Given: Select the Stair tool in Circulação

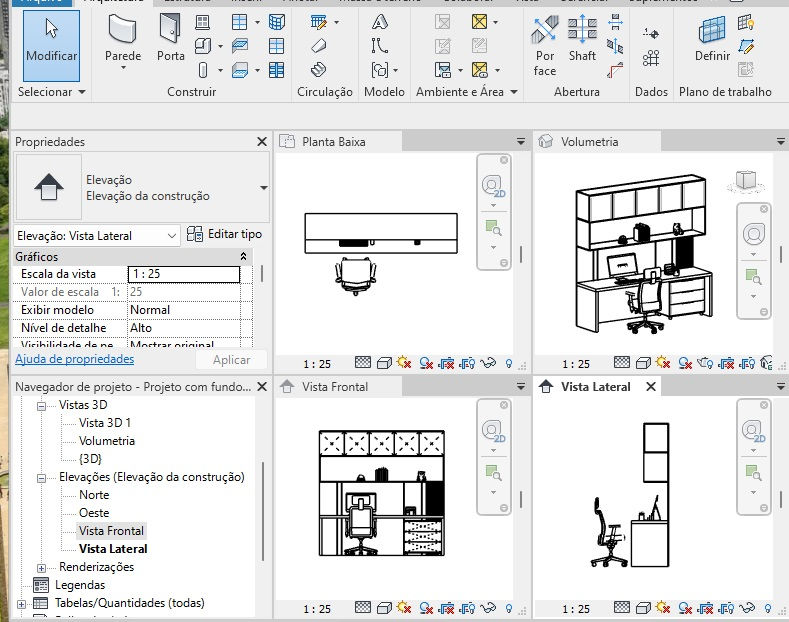Looking at the screenshot, I should [x=319, y=69].
